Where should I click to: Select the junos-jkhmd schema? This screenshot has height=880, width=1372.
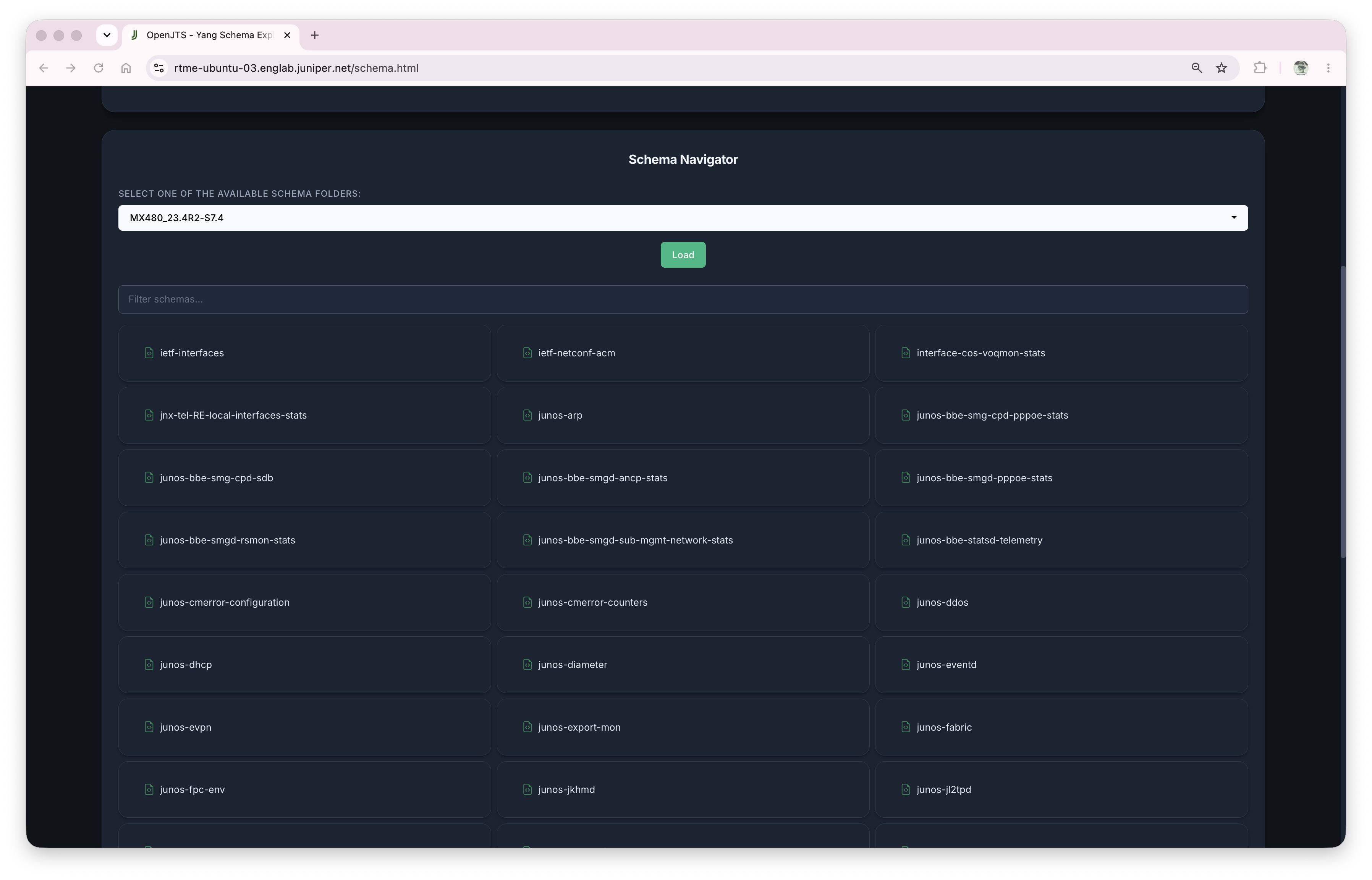(683, 789)
